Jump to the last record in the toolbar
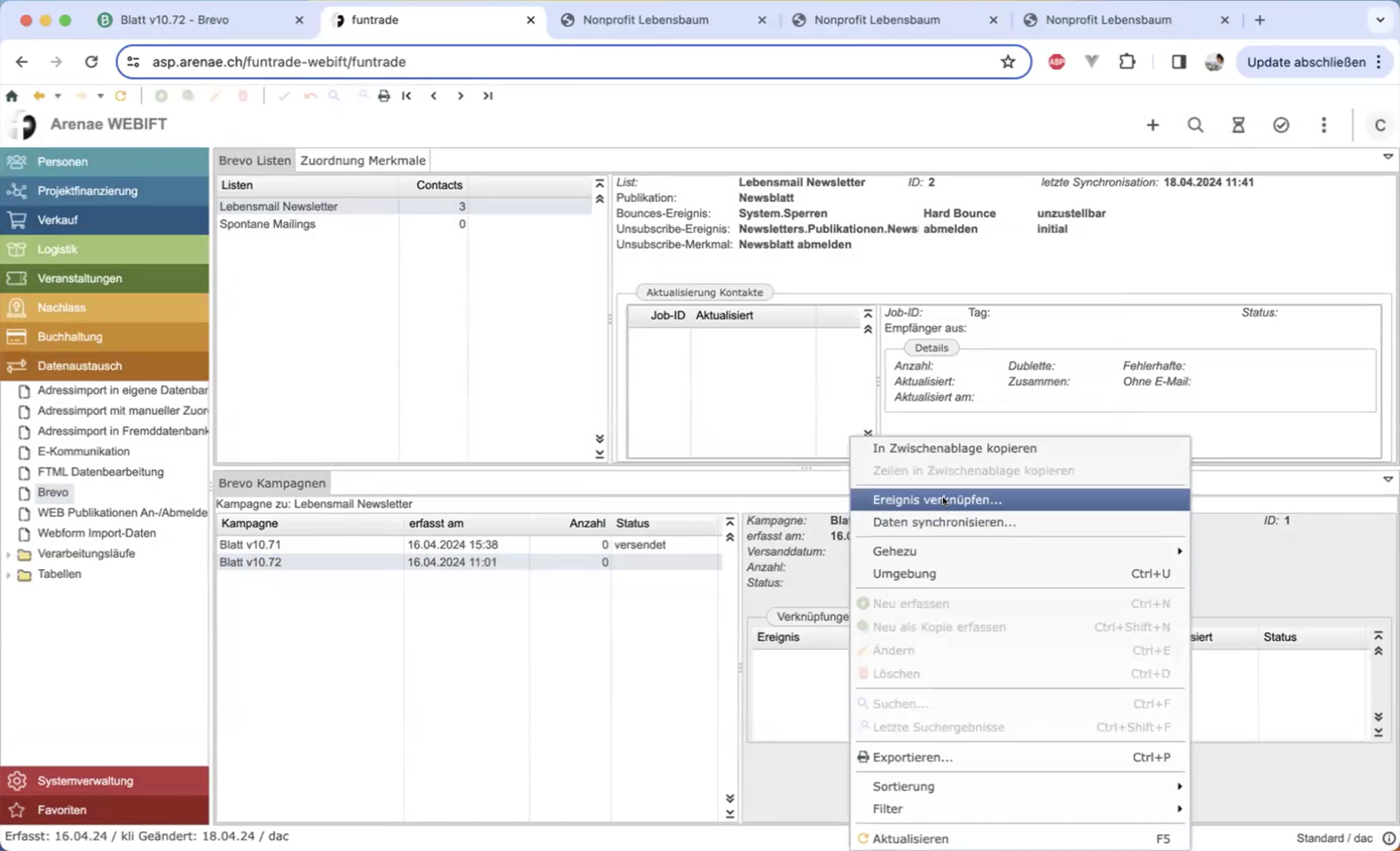1400x851 pixels. point(488,96)
